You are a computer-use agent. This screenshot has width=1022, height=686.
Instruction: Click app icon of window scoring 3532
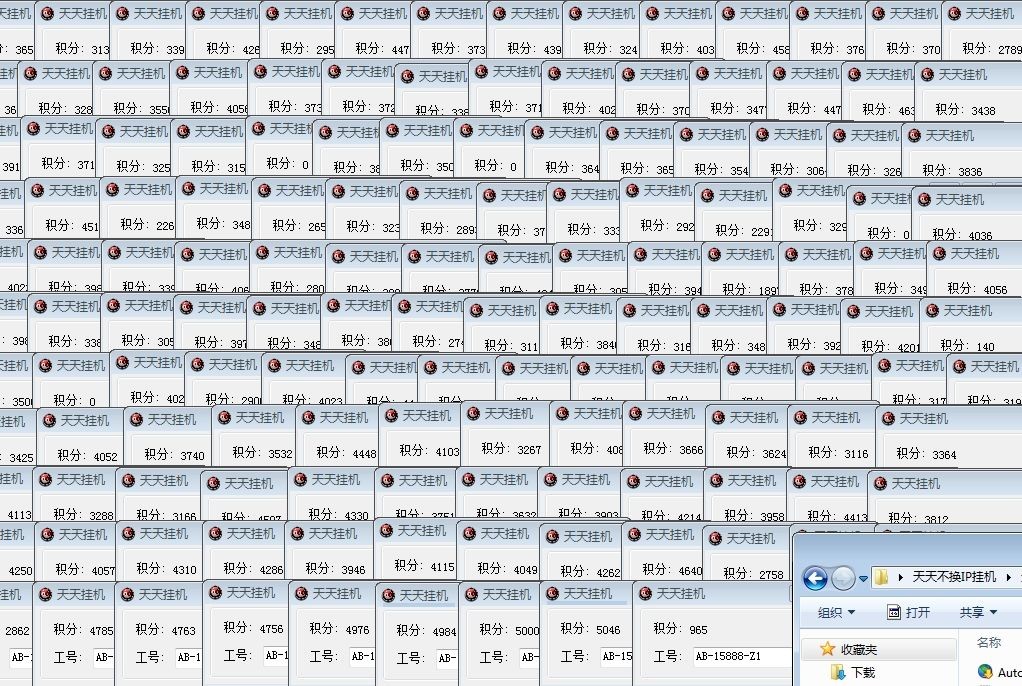(224, 417)
